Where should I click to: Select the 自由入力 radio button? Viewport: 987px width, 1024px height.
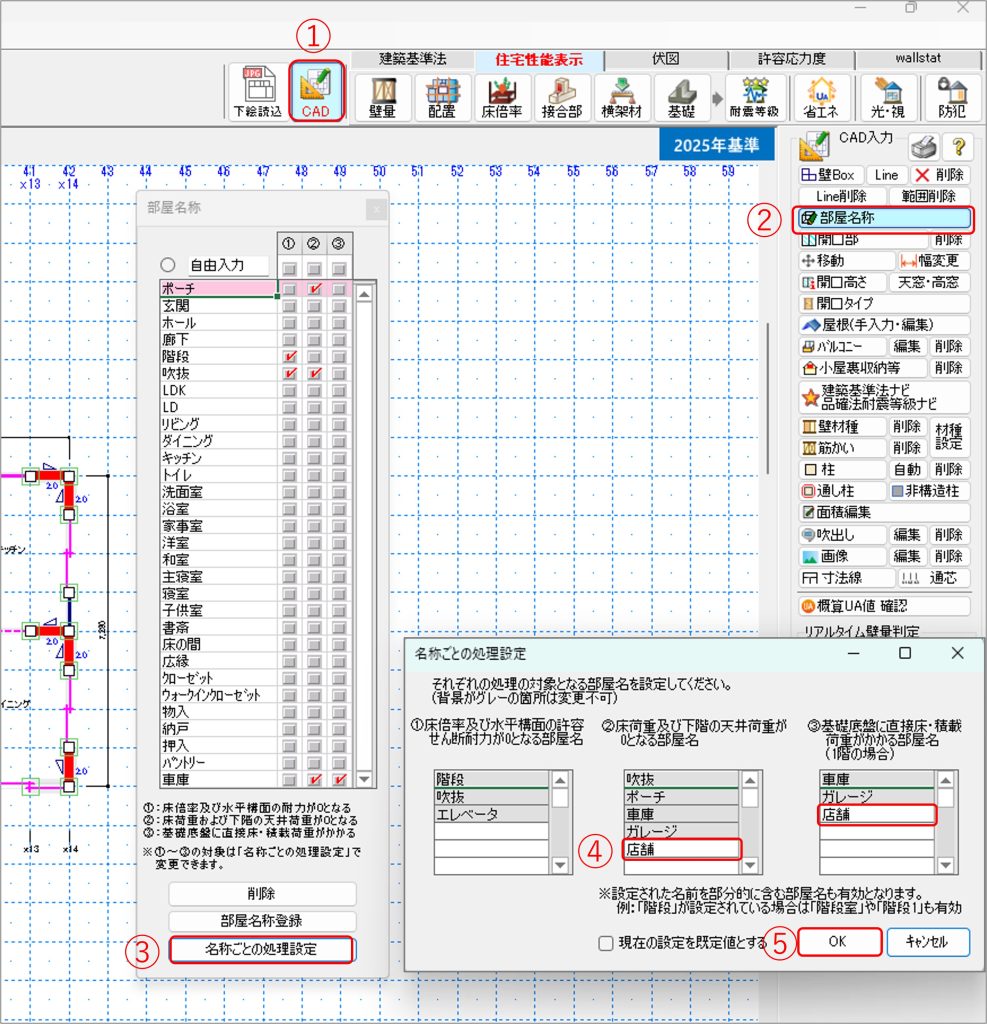[x=168, y=266]
